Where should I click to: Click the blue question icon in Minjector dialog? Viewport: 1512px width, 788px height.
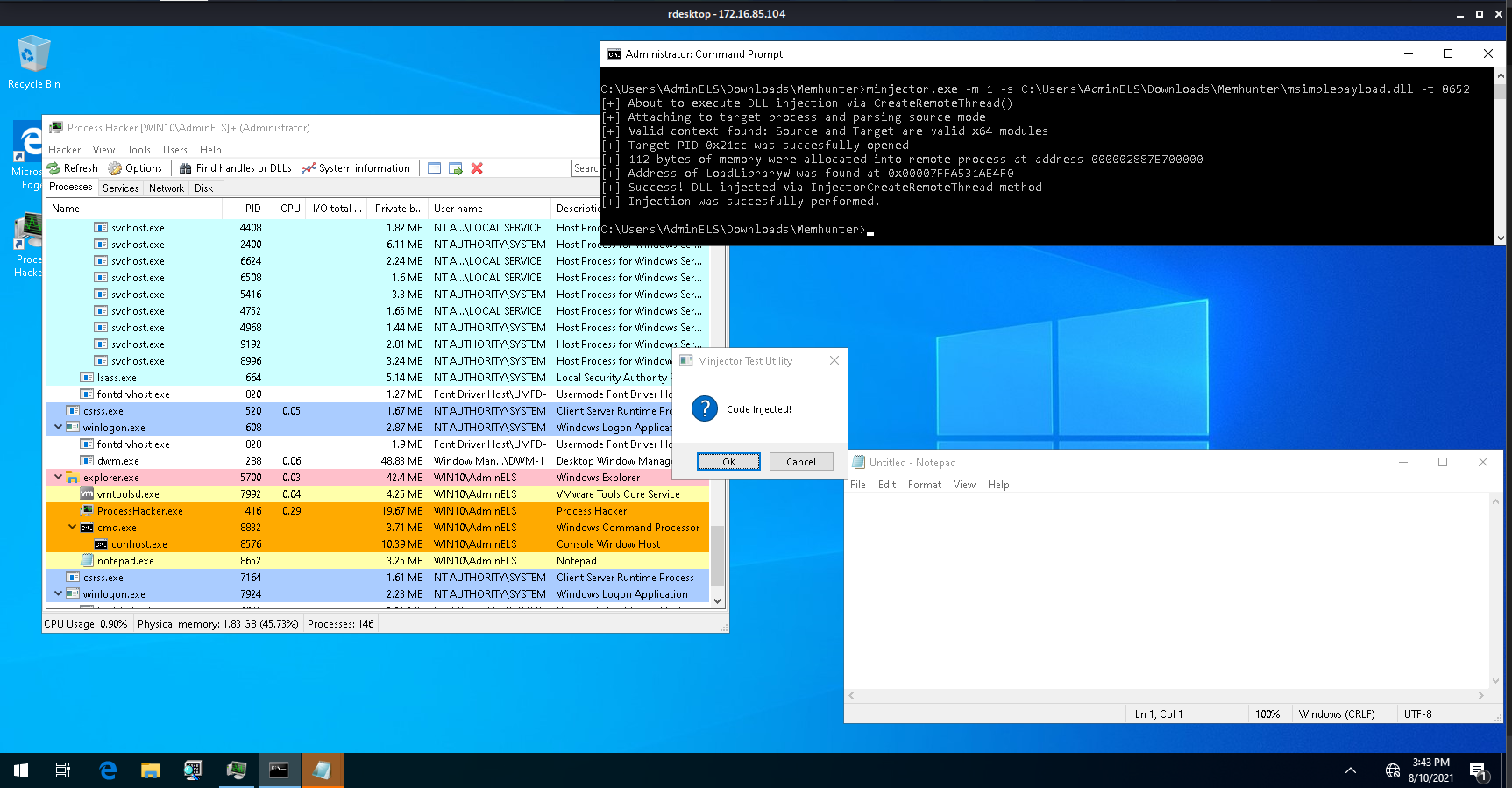[x=705, y=408]
